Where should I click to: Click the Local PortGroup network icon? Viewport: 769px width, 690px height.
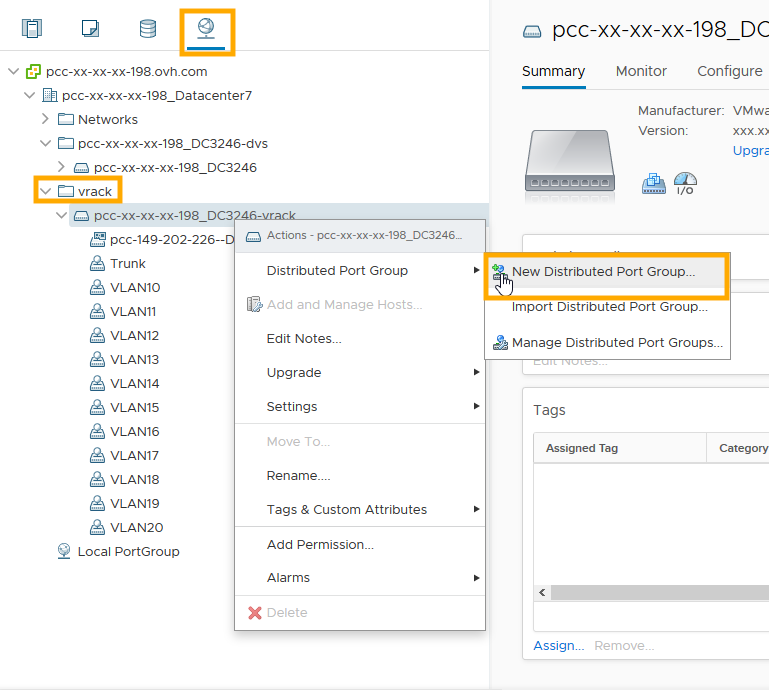[x=64, y=551]
